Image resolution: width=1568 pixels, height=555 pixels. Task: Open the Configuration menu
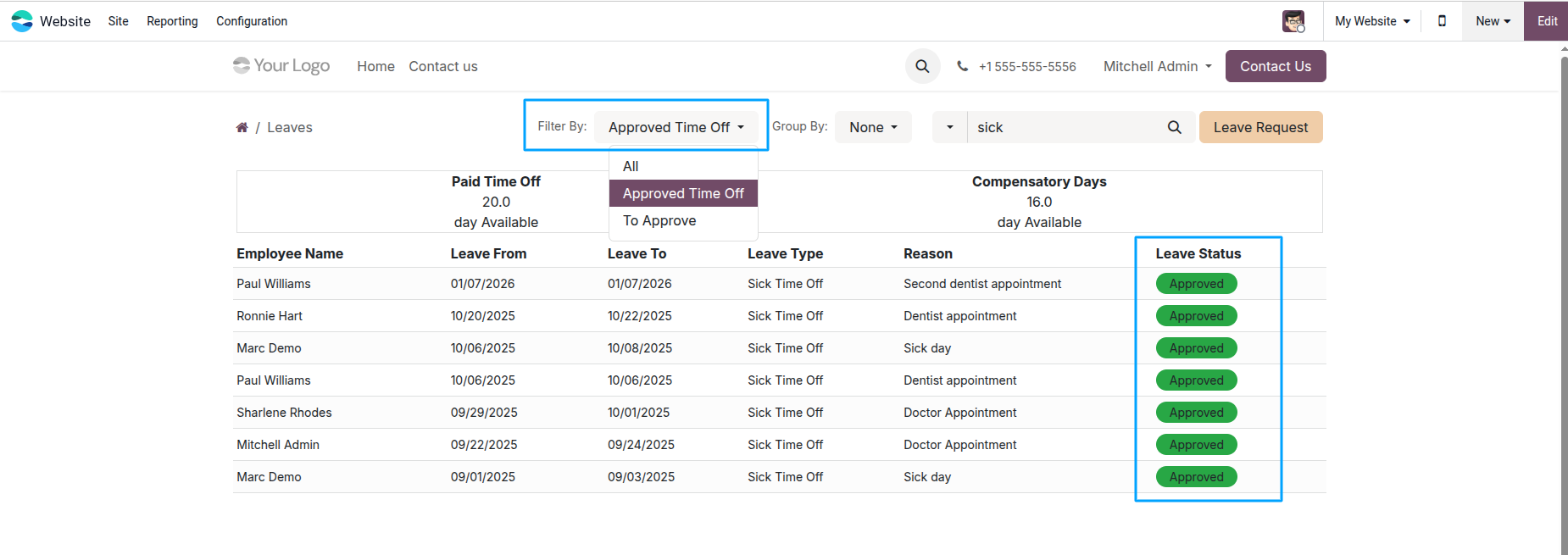(x=252, y=21)
